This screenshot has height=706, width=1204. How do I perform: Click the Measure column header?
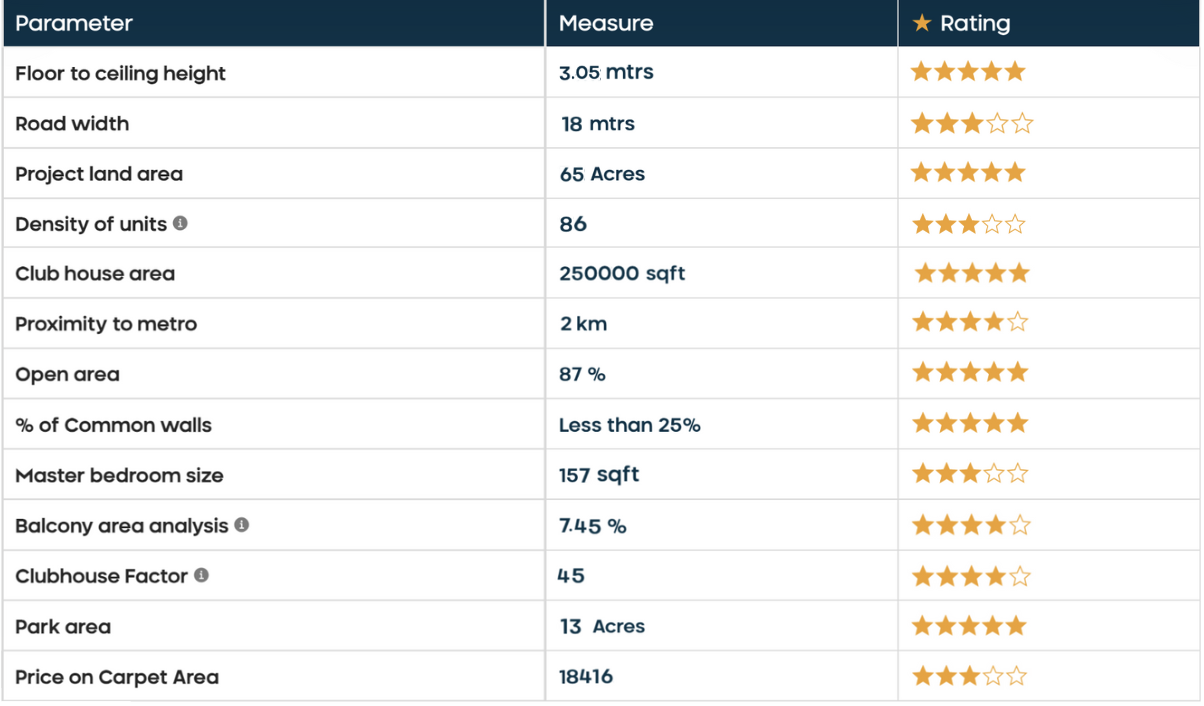click(x=606, y=23)
